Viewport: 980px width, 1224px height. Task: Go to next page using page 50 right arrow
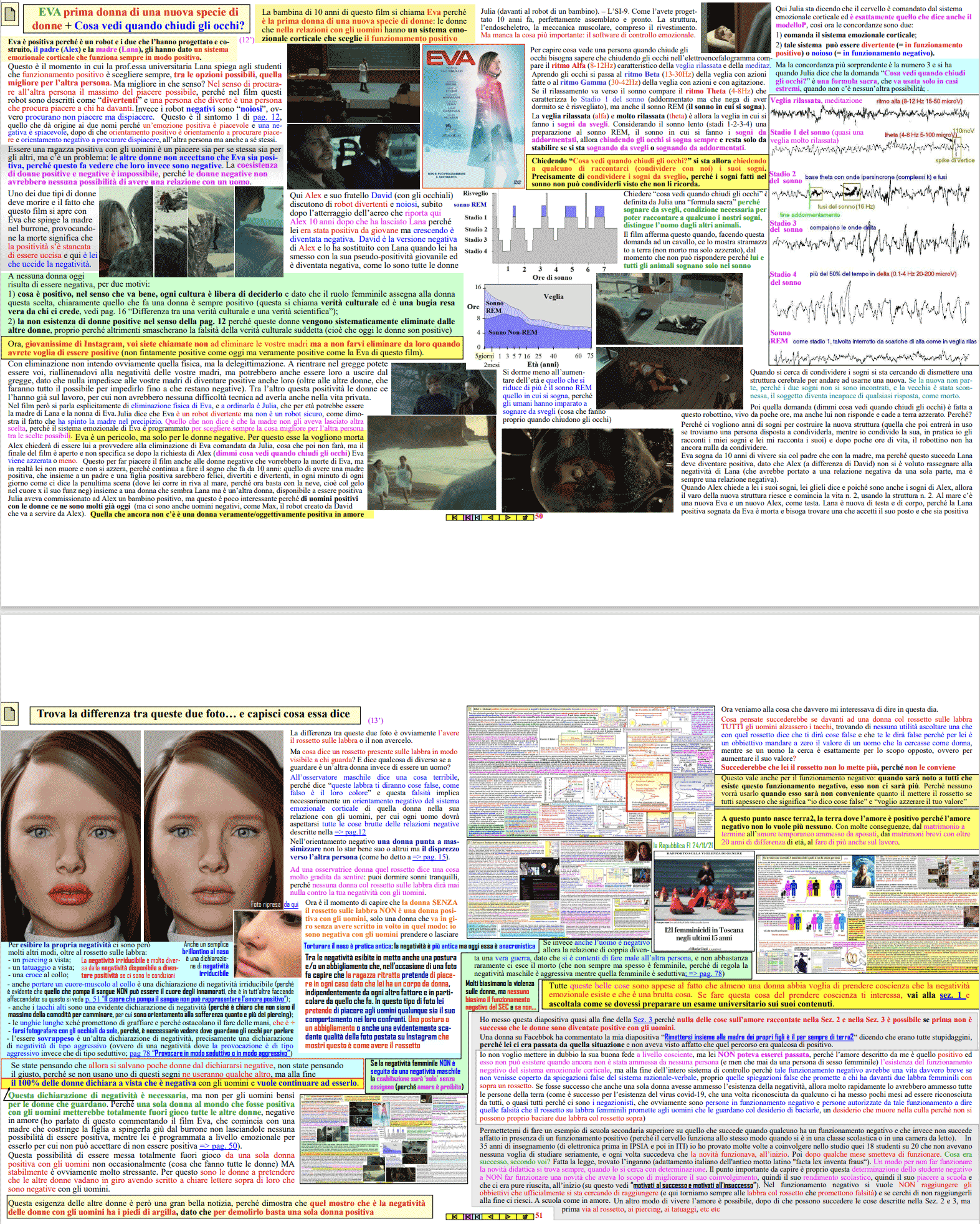tap(508, 517)
